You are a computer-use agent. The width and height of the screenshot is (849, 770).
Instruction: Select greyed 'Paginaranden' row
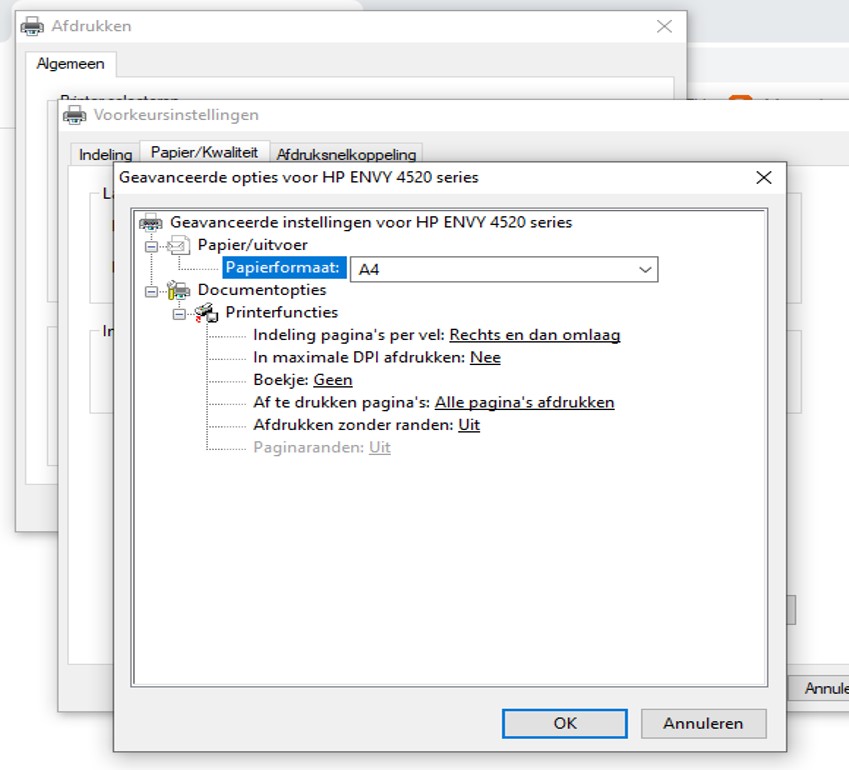pyautogui.click(x=322, y=447)
